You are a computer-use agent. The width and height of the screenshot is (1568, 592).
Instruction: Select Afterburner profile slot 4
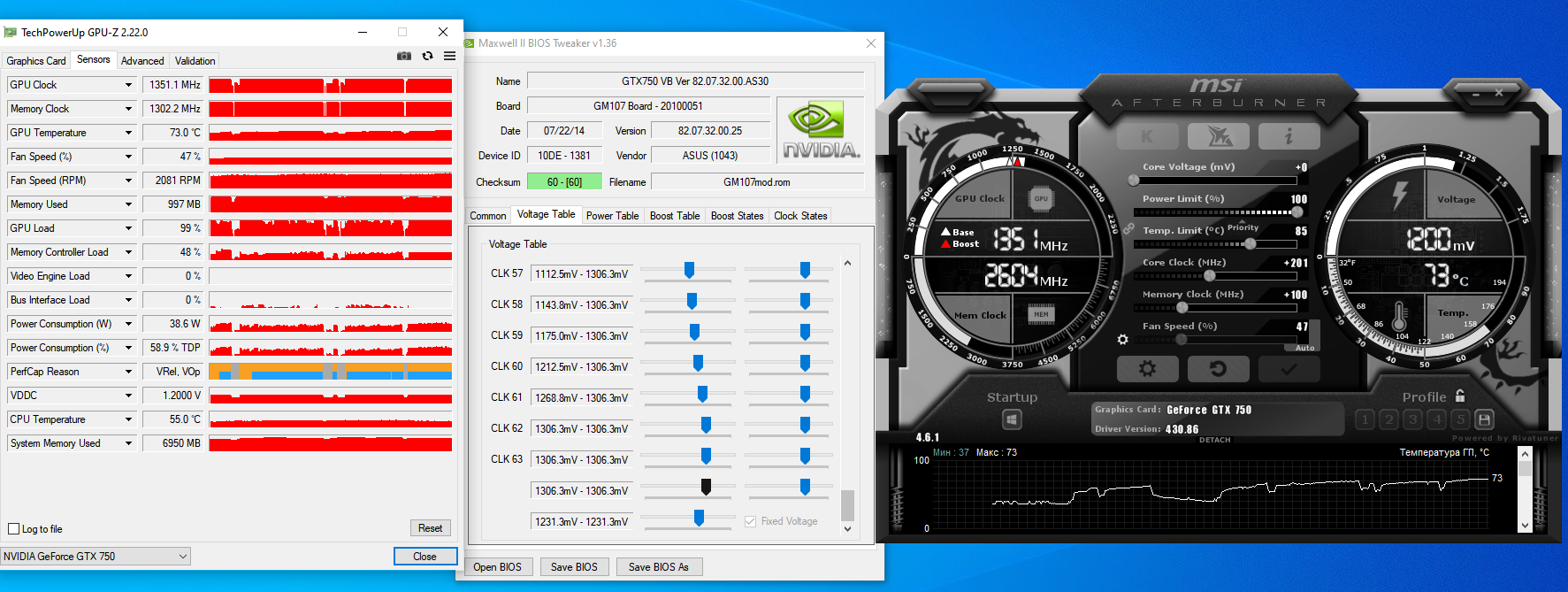1436,419
